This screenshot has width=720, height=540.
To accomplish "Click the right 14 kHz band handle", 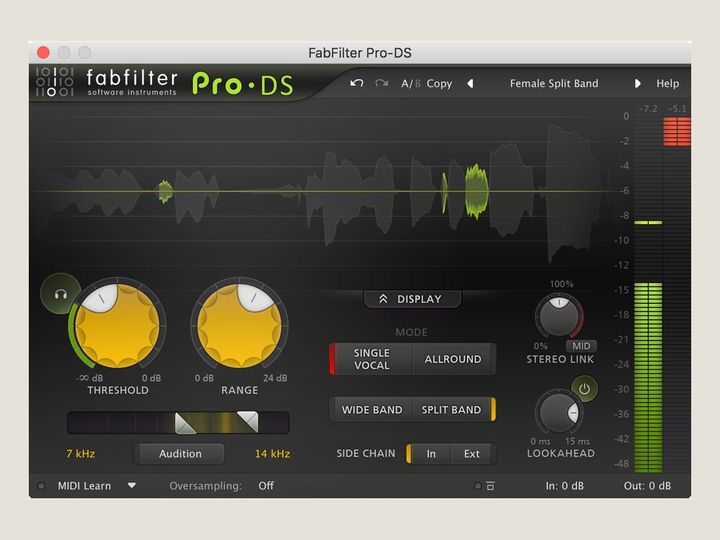I will (x=248, y=422).
